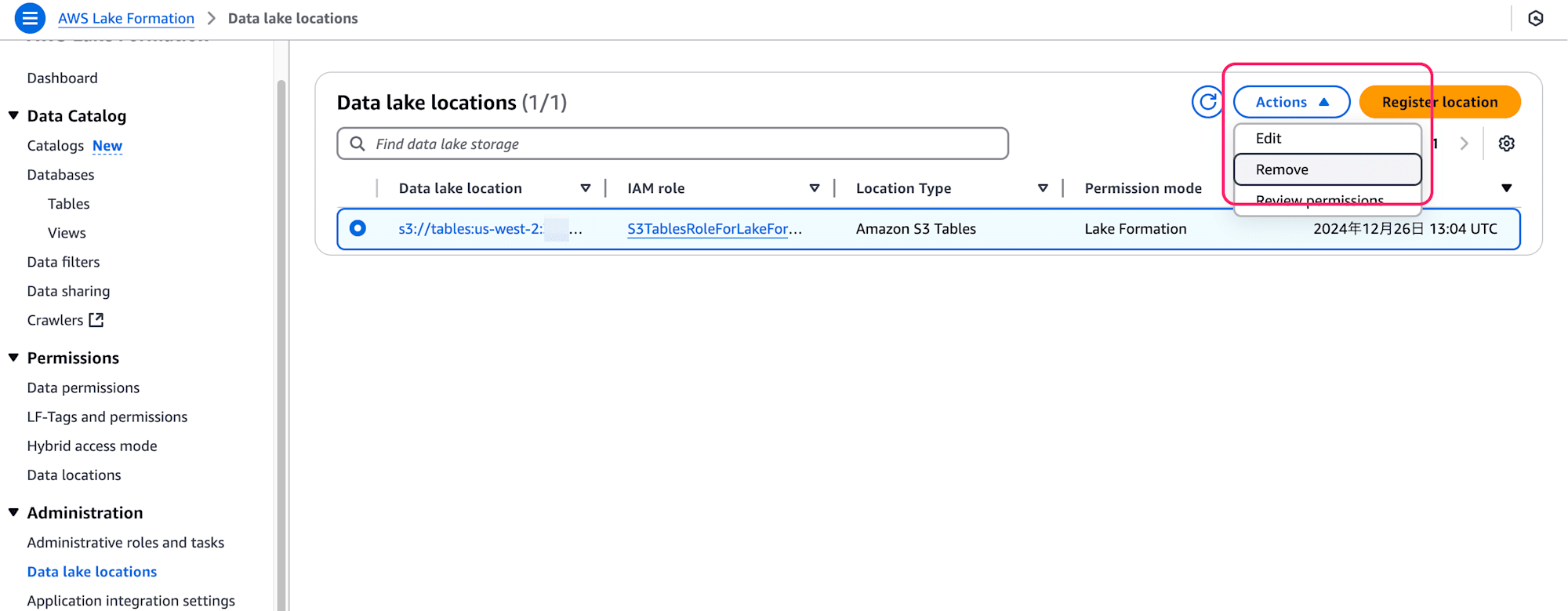Click the search magnifier icon
The width and height of the screenshot is (1568, 611).
click(358, 144)
